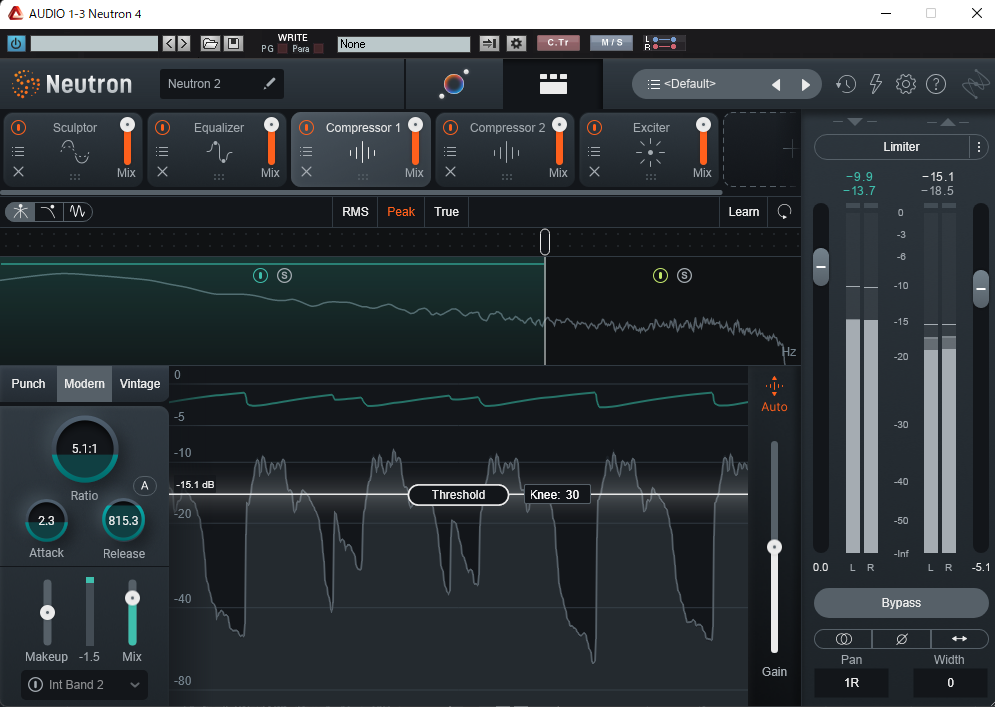This screenshot has height=707, width=995.
Task: Click the Learn crossover button
Action: coord(744,212)
